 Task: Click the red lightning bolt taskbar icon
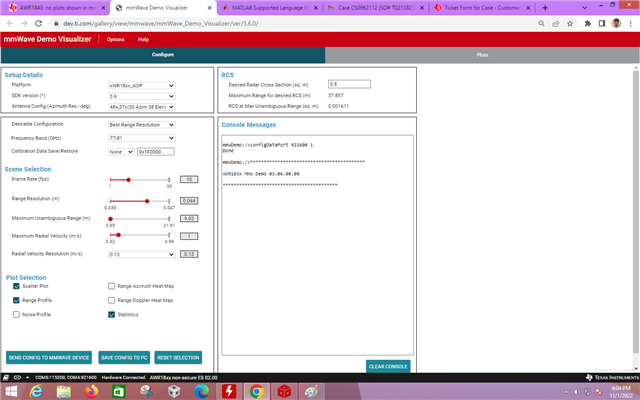229,391
